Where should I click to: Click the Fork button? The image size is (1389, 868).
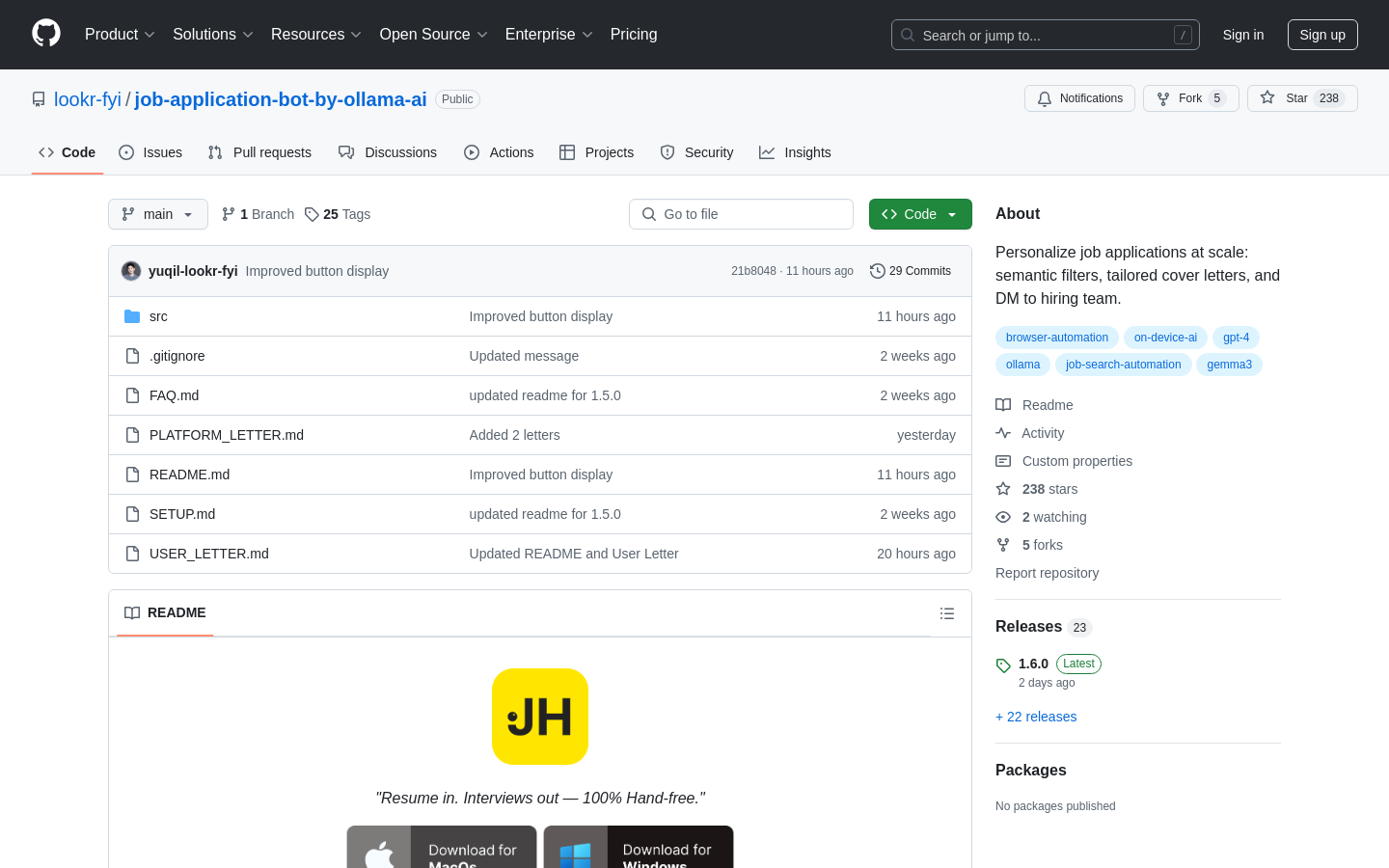1190,98
